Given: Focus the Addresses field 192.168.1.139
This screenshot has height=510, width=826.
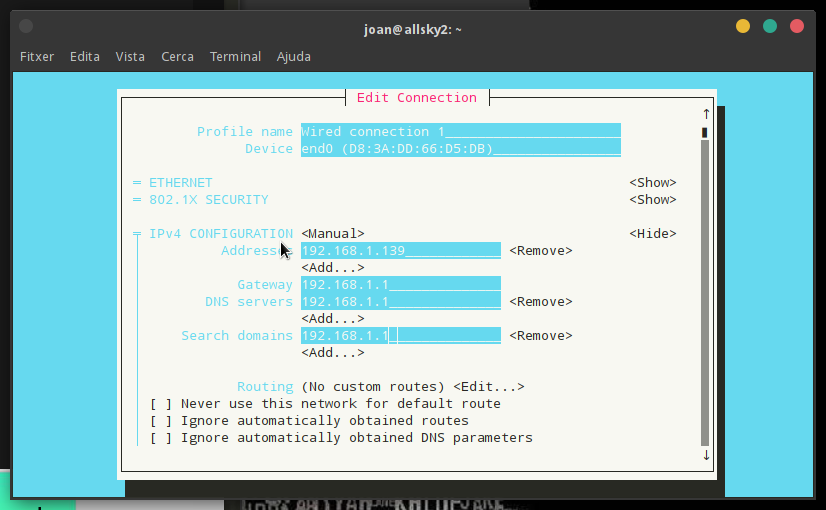Looking at the screenshot, I should 401,250.
